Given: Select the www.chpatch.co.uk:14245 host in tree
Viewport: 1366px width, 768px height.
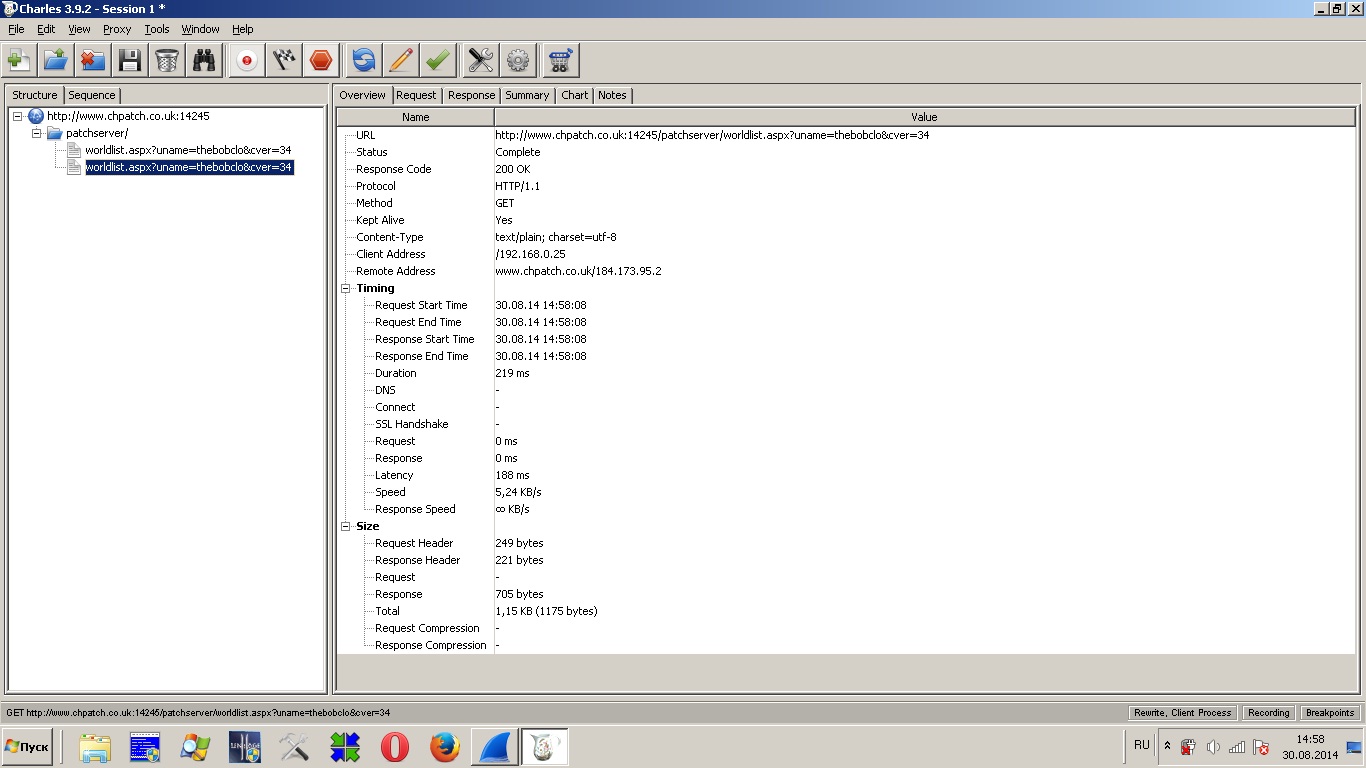Looking at the screenshot, I should 128,116.
